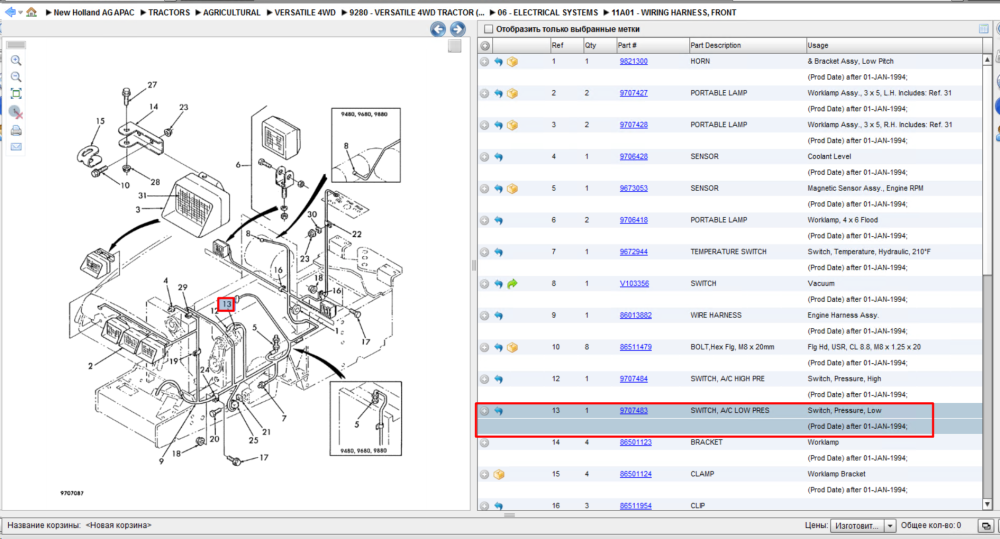
Task: Toggle show only selected callouts checkbox
Action: click(x=488, y=29)
